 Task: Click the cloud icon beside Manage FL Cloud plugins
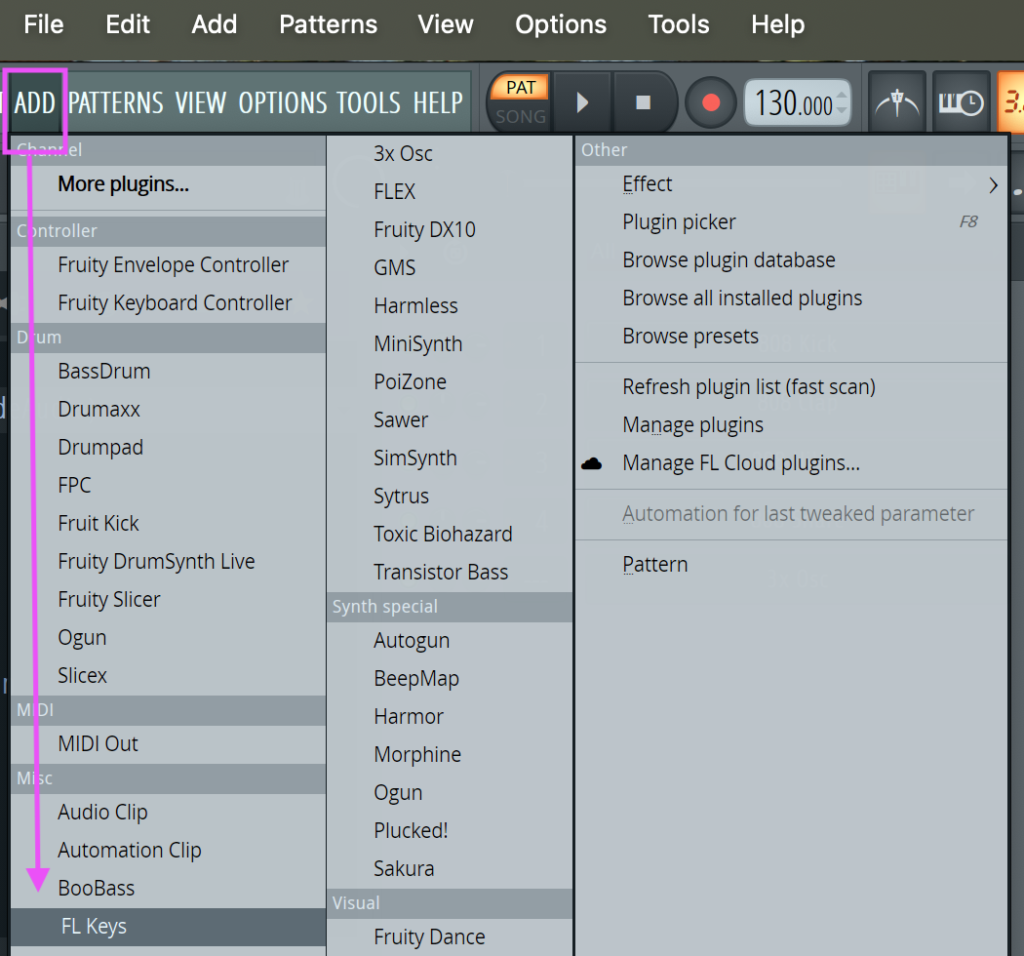[x=592, y=463]
